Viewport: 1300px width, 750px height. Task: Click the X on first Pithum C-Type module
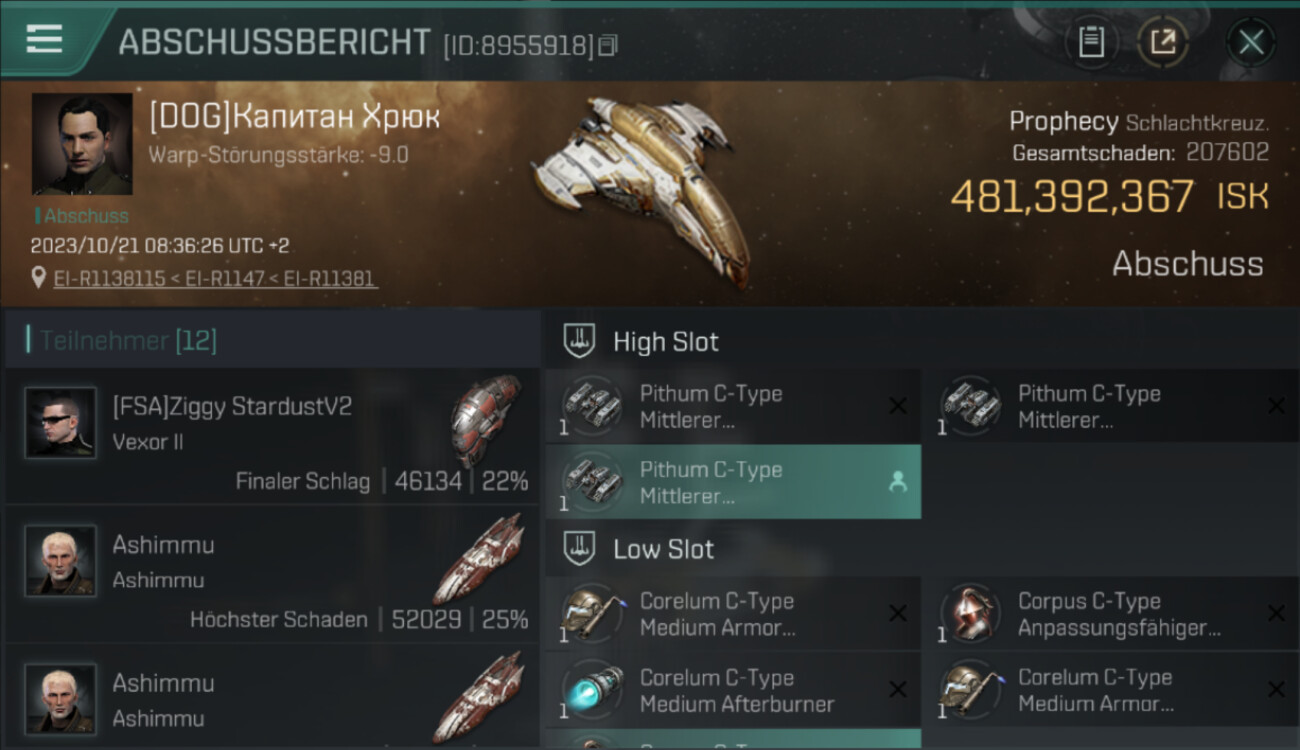pos(898,406)
